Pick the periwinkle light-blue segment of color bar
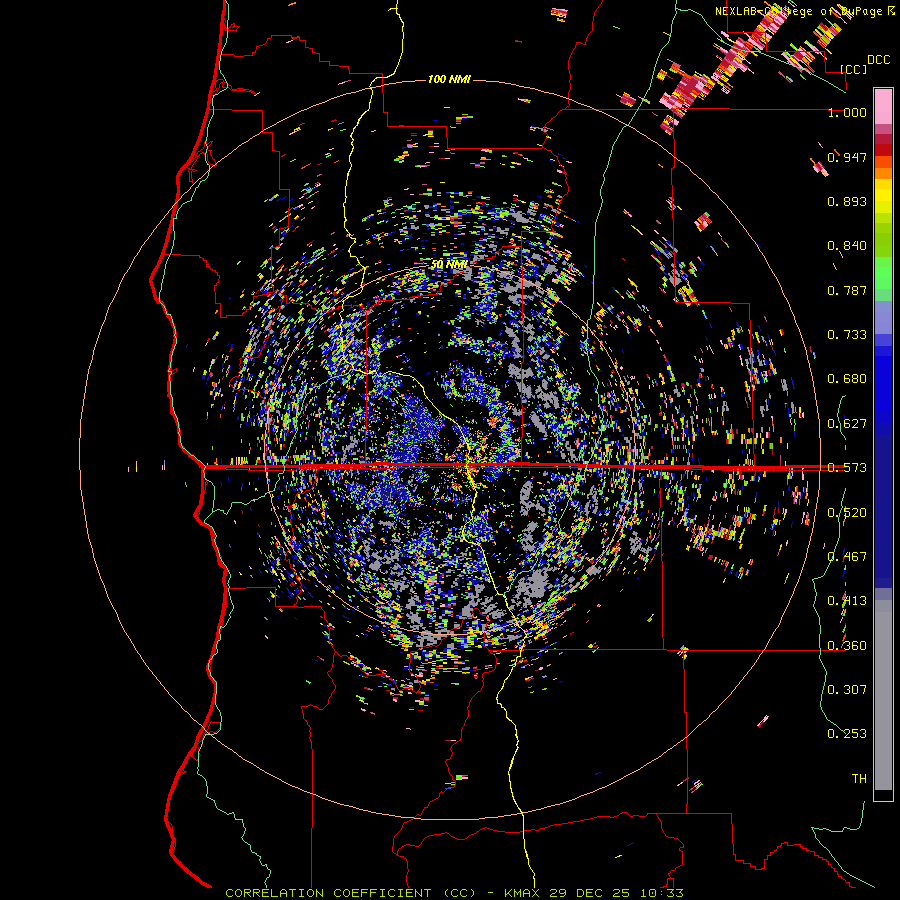Viewport: 900px width, 900px height. [x=883, y=317]
